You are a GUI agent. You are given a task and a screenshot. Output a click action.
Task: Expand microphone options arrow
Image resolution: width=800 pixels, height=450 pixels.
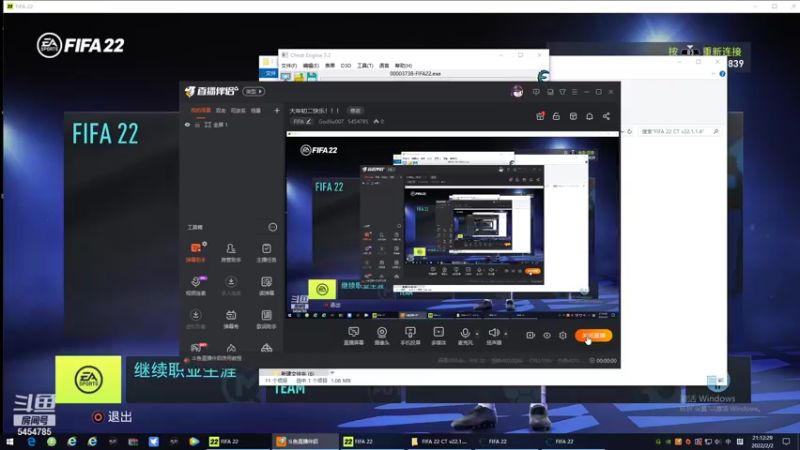click(477, 334)
